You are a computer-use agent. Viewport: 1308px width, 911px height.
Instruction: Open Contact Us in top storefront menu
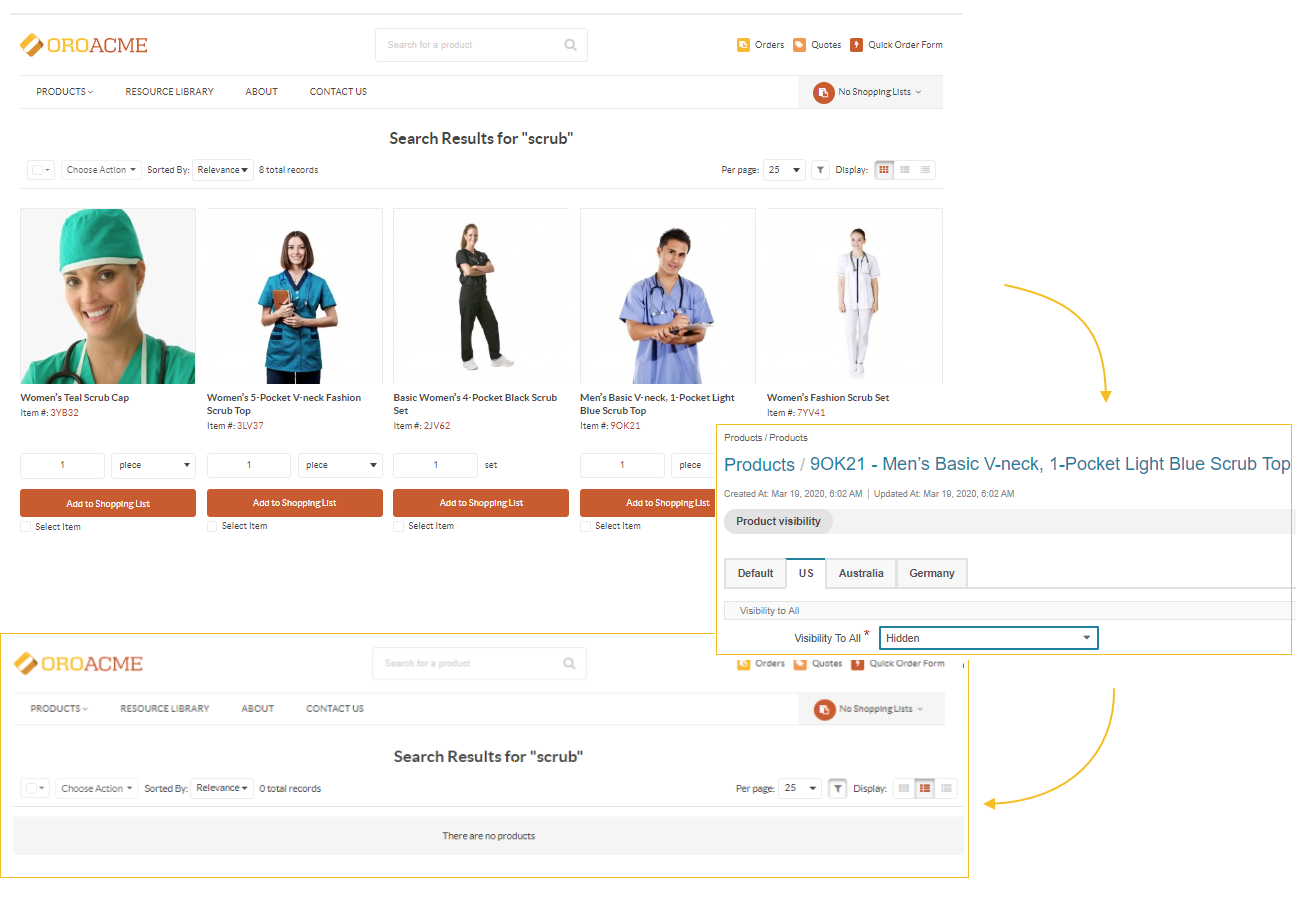338,92
